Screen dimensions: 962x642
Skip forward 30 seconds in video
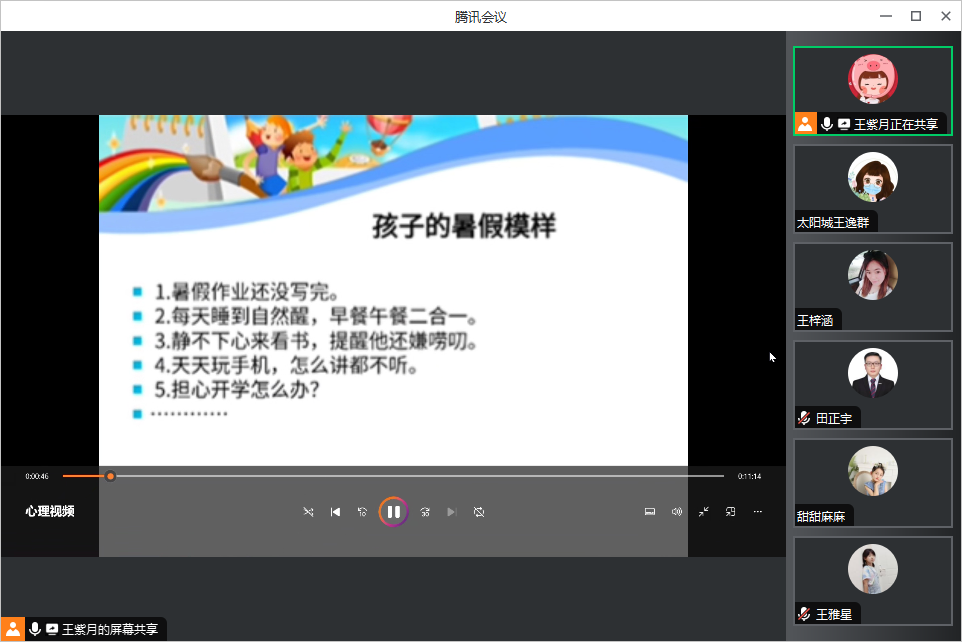coord(425,512)
